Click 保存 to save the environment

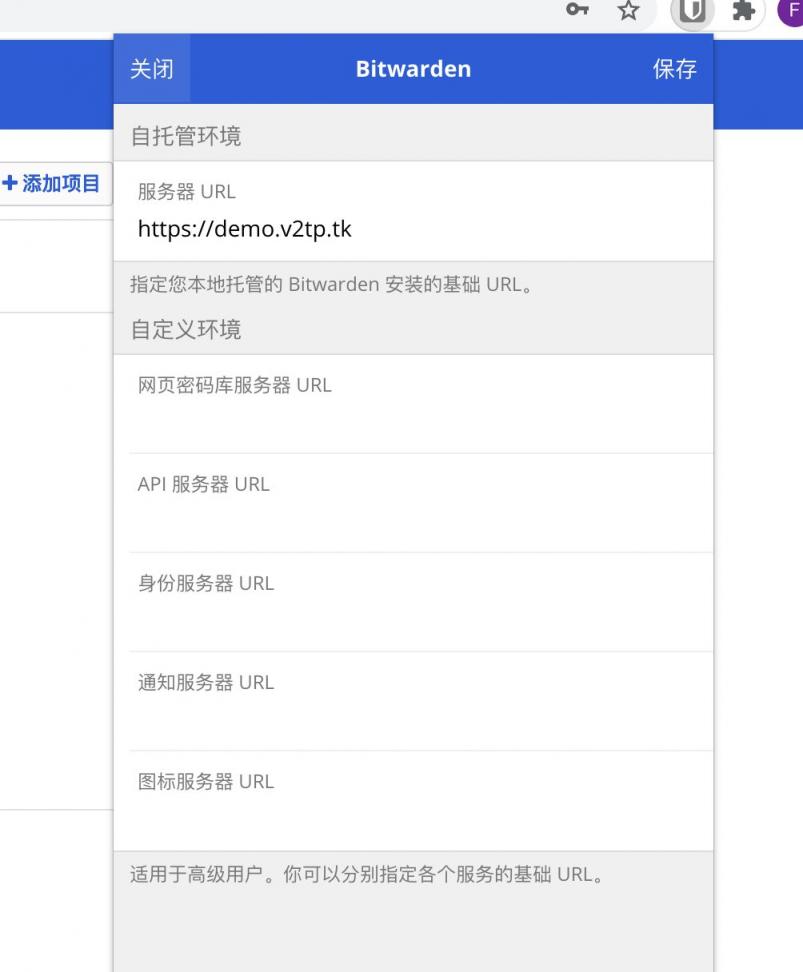coord(674,69)
